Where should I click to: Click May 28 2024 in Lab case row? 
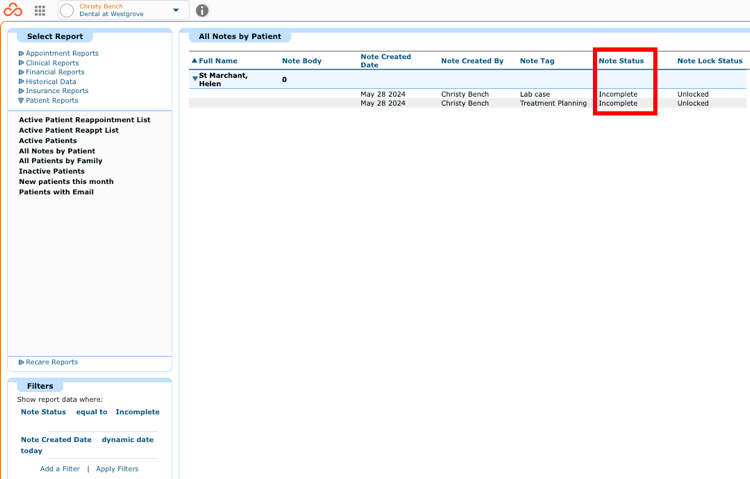[383, 94]
